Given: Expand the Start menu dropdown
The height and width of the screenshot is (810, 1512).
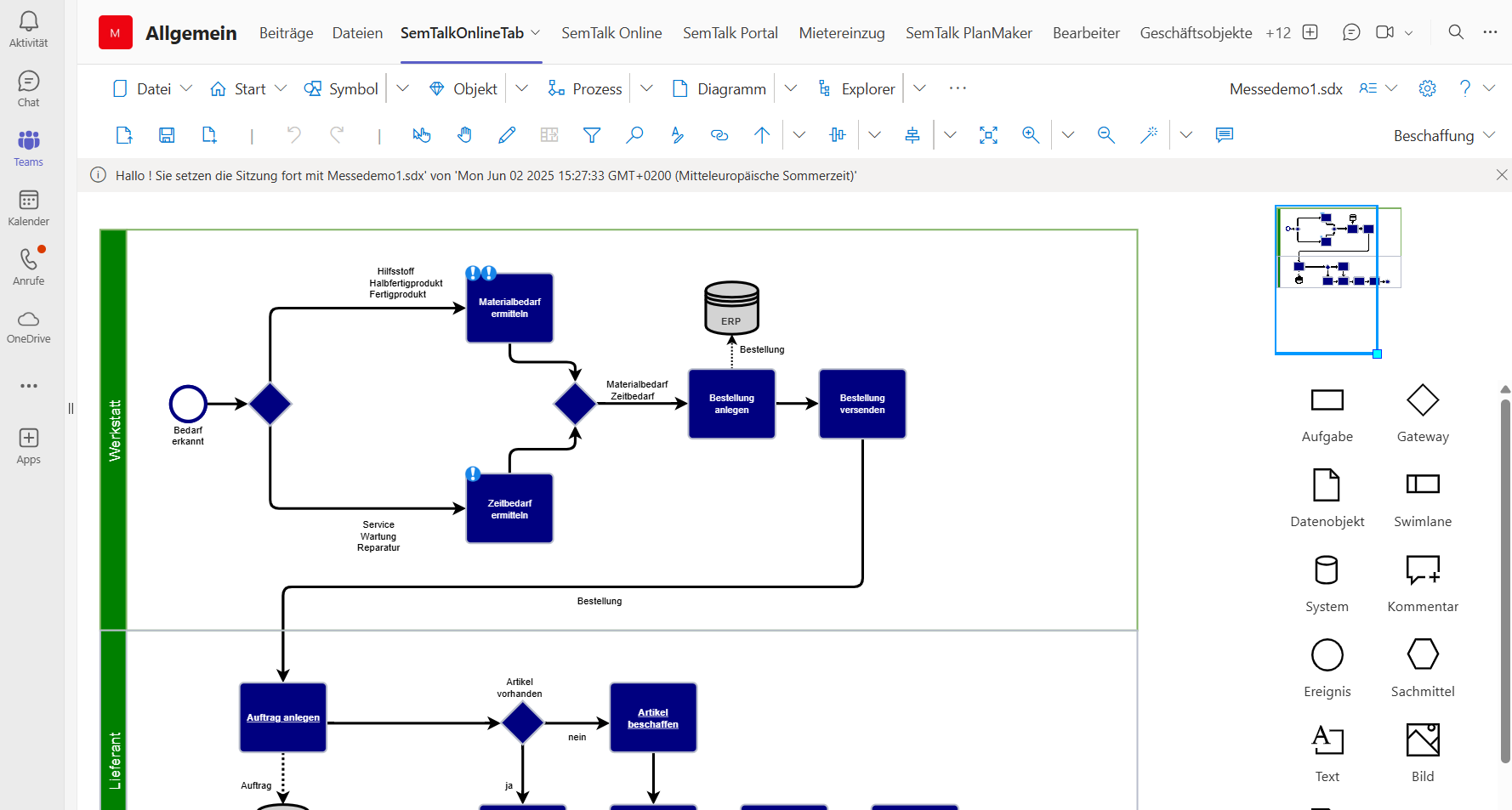Looking at the screenshot, I should pos(281,88).
